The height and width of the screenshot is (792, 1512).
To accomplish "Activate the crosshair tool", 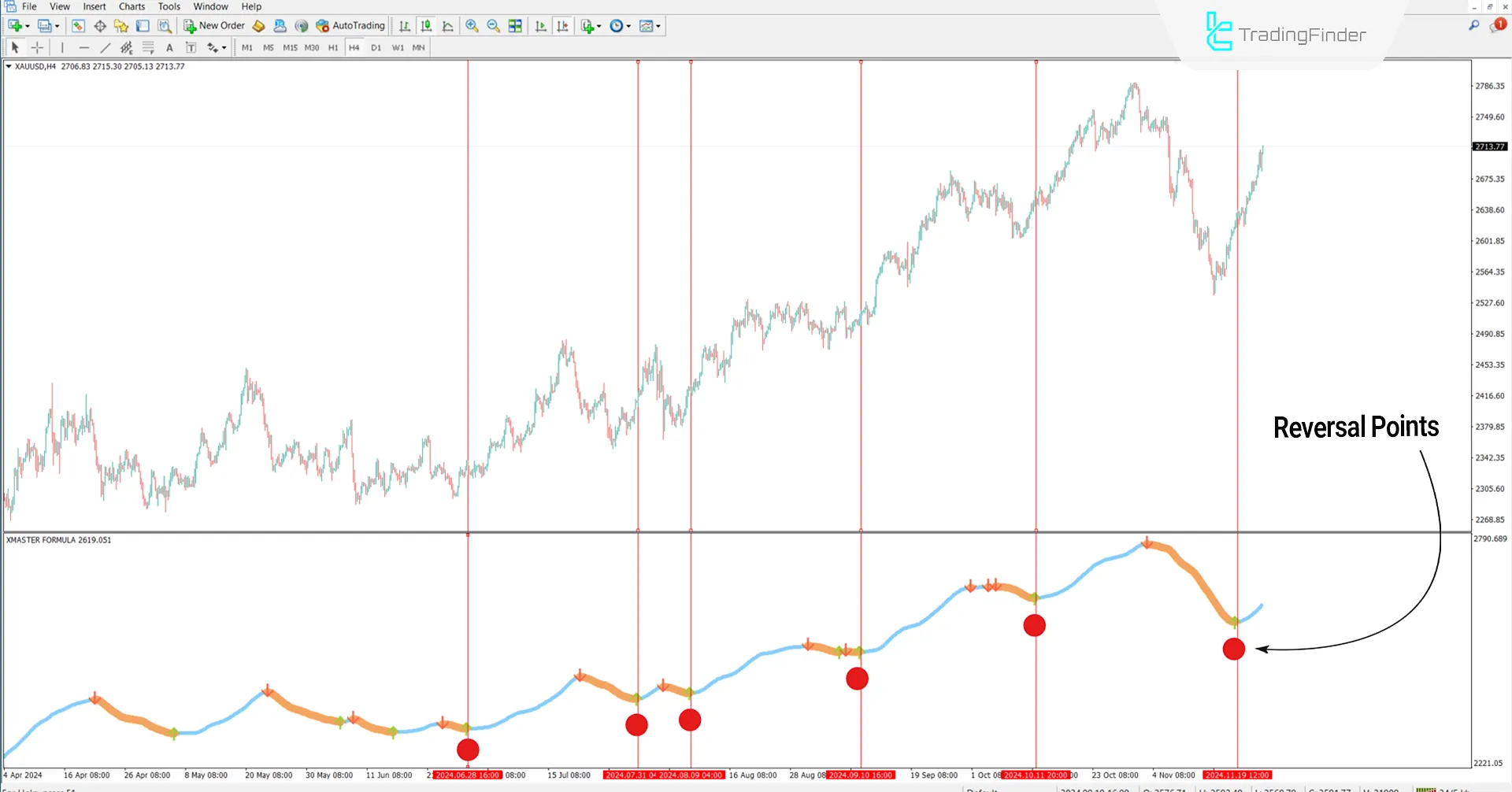I will (x=37, y=47).
